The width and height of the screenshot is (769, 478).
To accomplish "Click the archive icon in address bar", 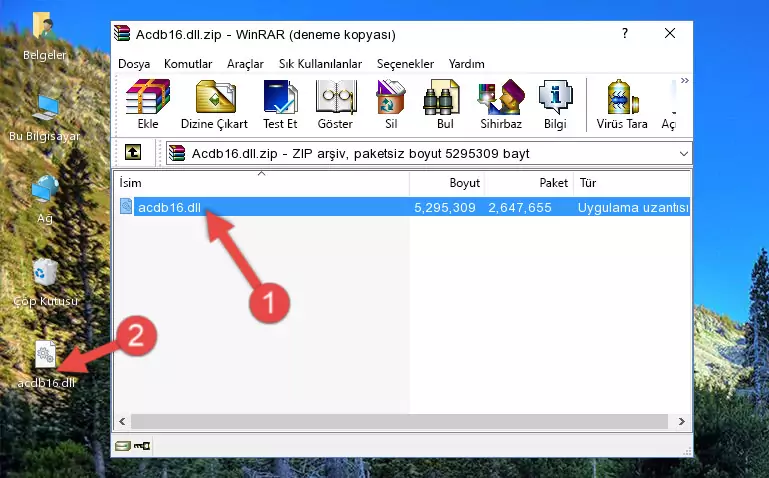I will coord(177,153).
